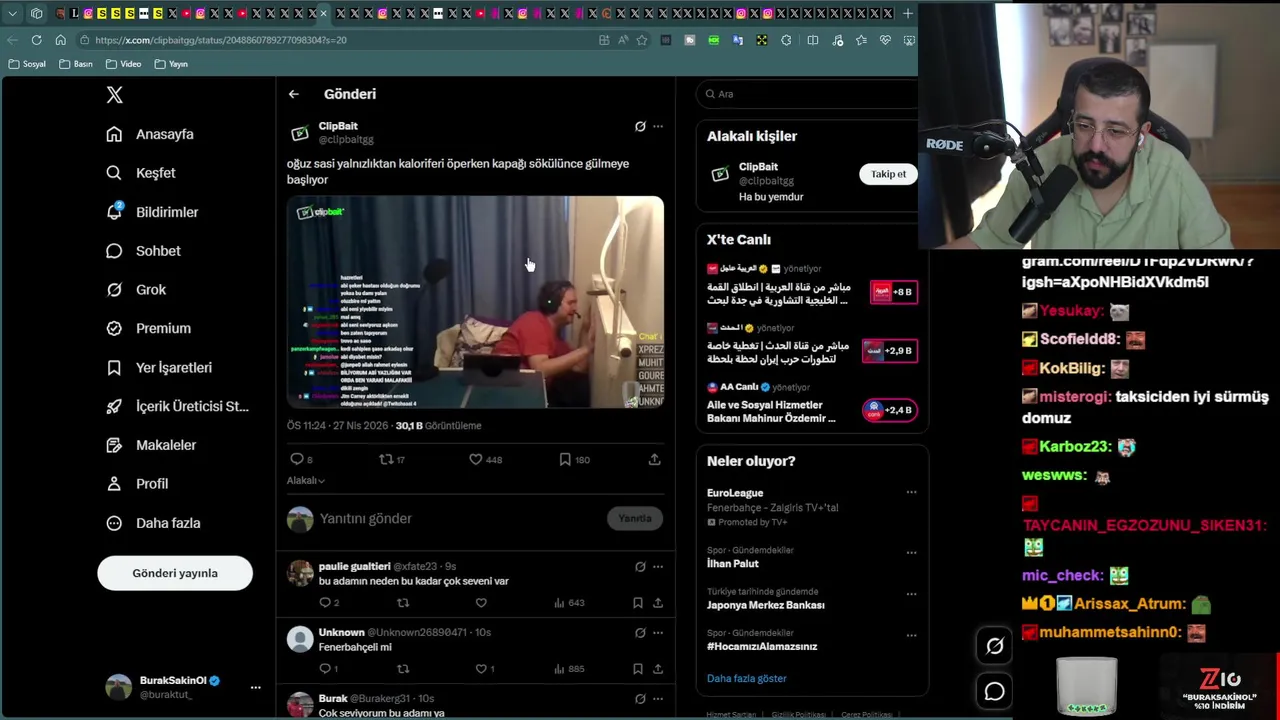The image size is (1280, 720).
Task: Repost paulie gualtieri comment
Action: click(403, 603)
